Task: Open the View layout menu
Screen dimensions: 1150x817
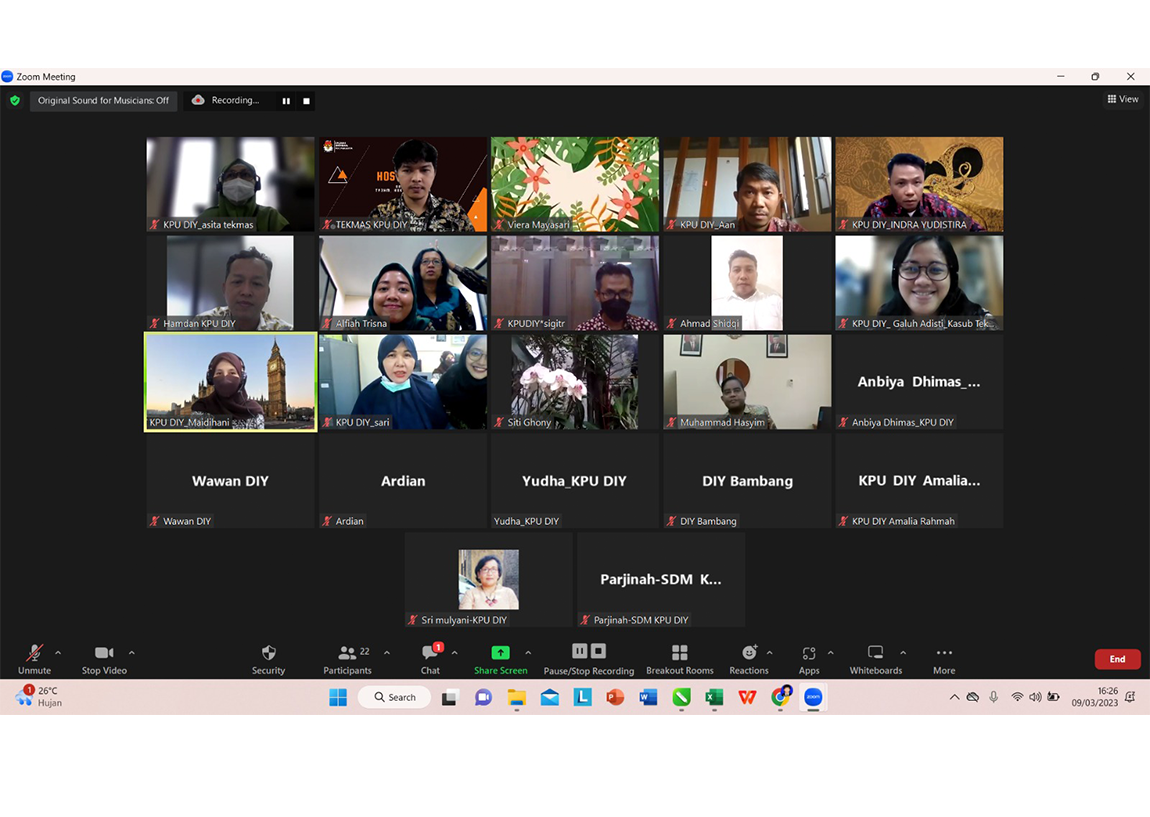Action: point(1123,99)
